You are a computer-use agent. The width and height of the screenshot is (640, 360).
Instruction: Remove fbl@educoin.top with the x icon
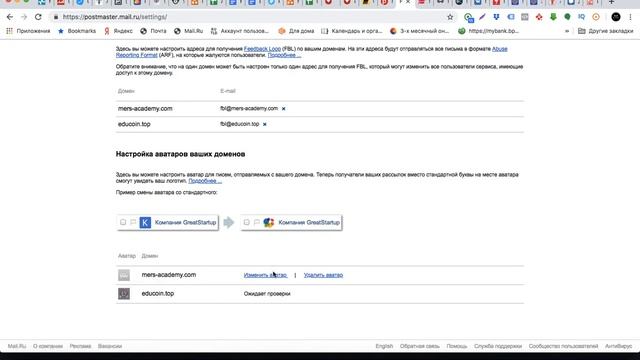pyautogui.click(x=264, y=124)
